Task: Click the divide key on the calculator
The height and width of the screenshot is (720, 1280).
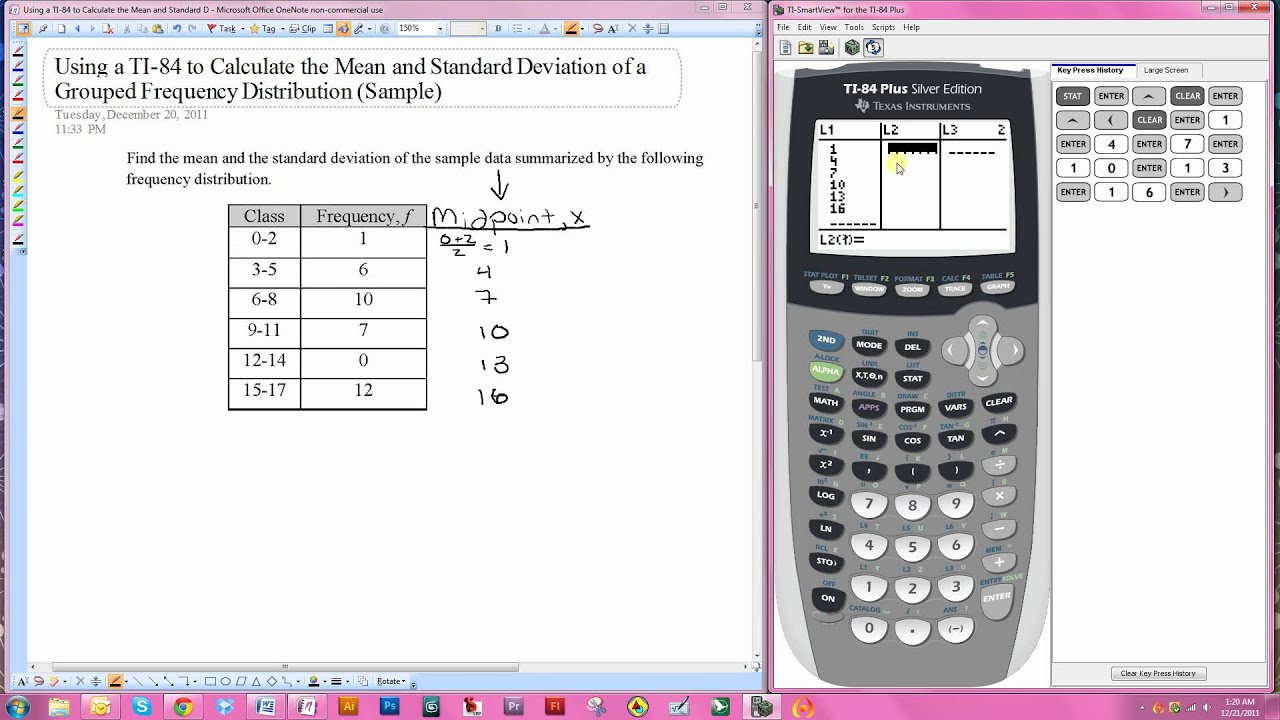Action: (x=999, y=464)
